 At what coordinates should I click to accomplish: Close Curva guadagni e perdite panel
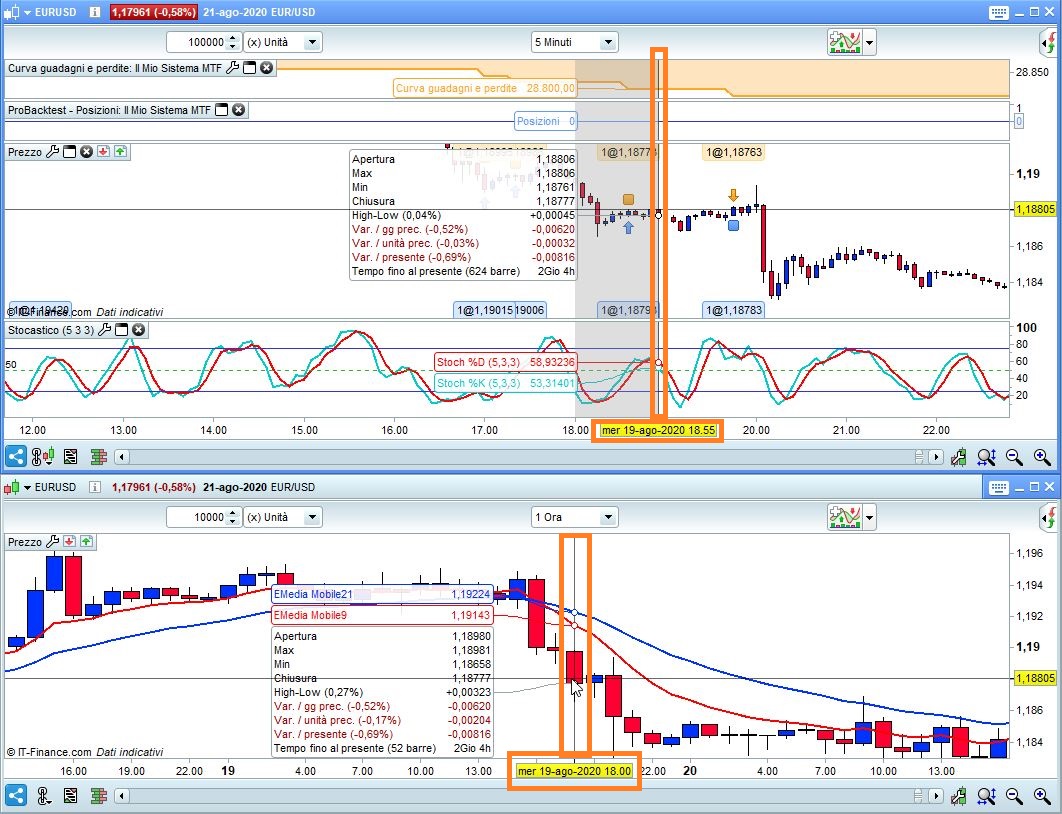pos(267,68)
